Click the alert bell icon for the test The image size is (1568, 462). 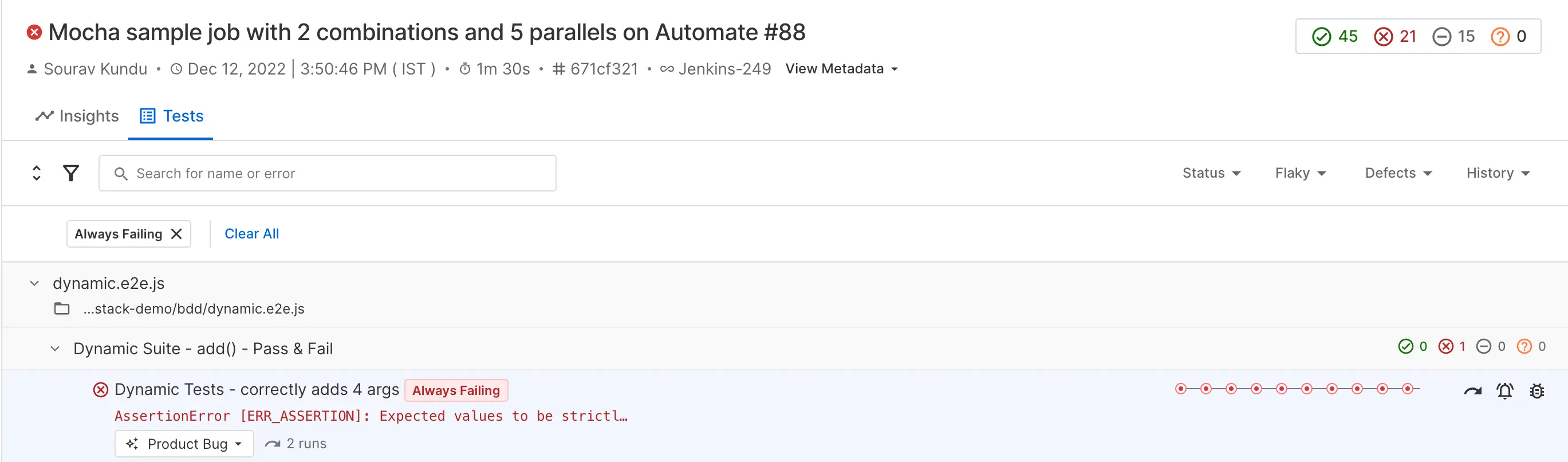tap(1504, 391)
